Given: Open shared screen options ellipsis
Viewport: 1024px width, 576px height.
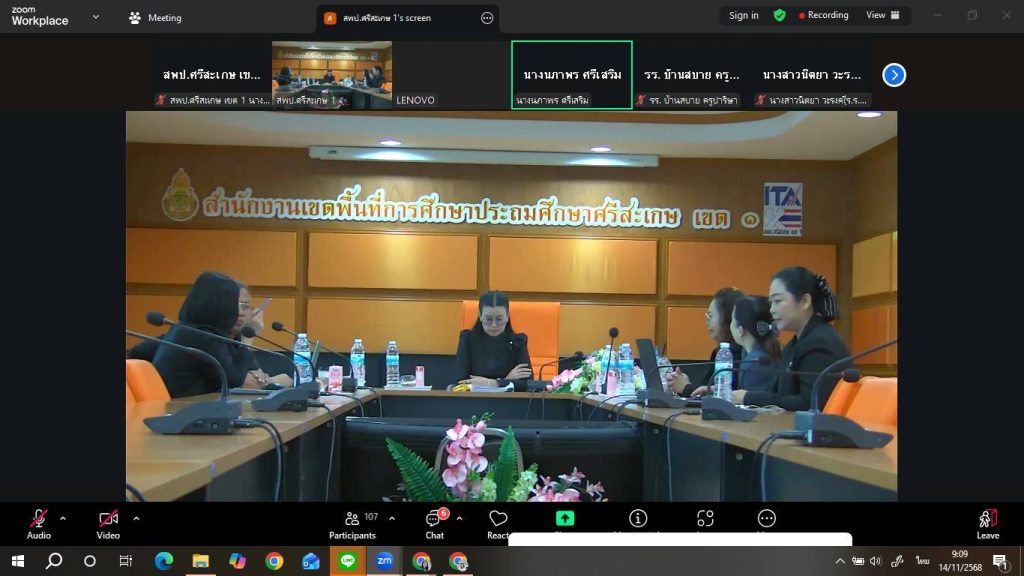Looking at the screenshot, I should (487, 18).
